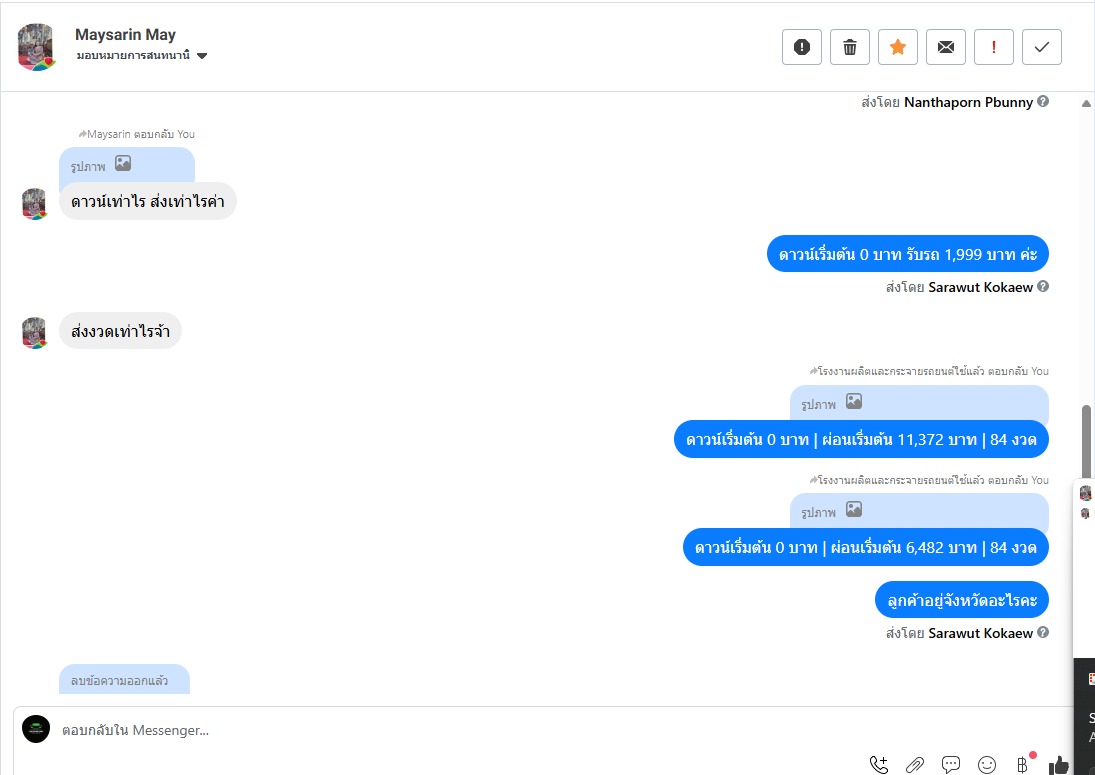Toggle the orange star follow-up icon
The image size is (1095, 775).
pos(898,47)
